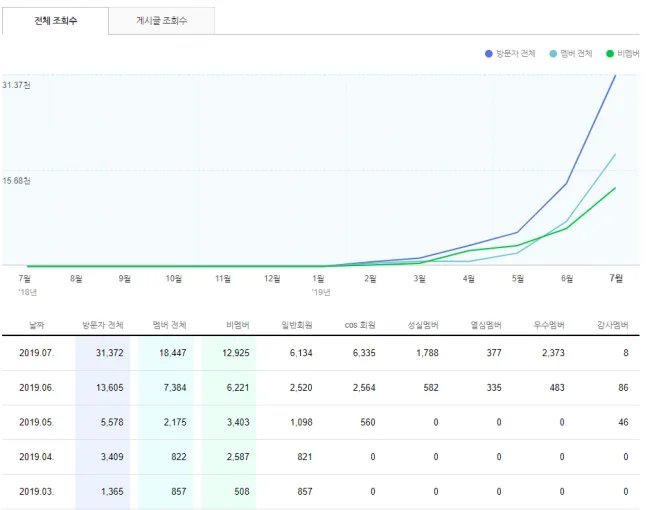Click the 12,925 non-members cell
The width and height of the screenshot is (652, 510).
[x=236, y=353]
